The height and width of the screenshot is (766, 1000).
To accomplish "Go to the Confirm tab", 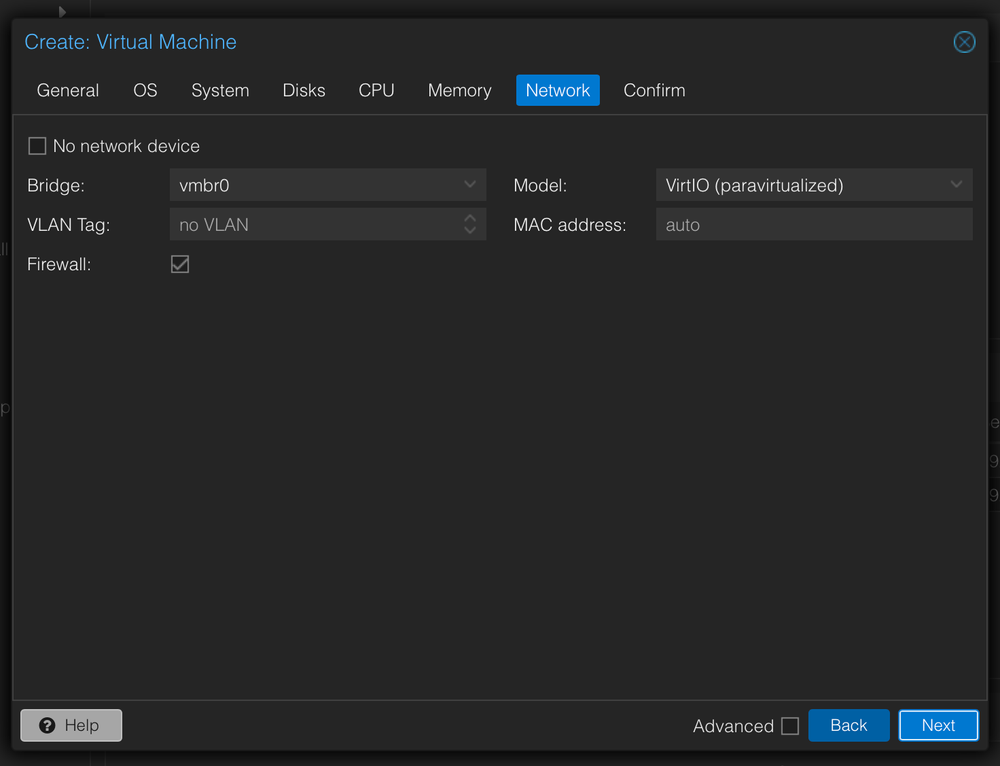I will (654, 90).
